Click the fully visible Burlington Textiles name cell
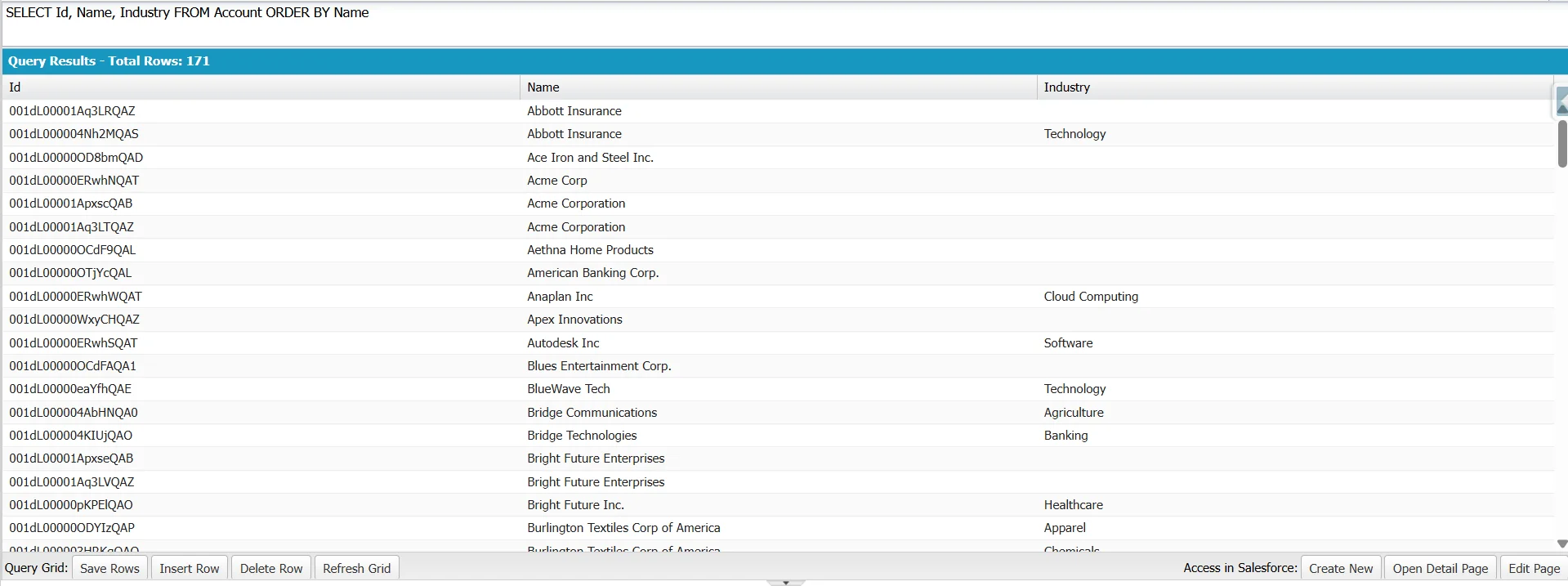The image size is (1568, 586). (778, 528)
